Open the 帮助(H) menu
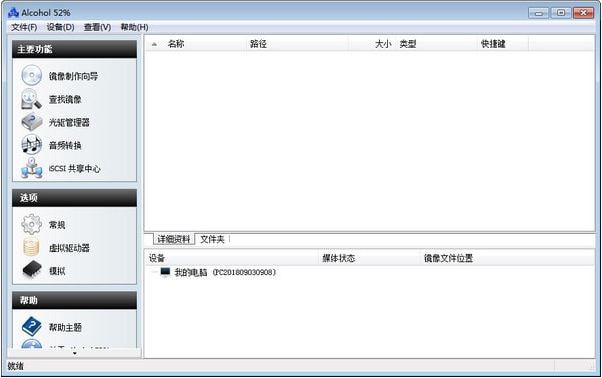 point(134,27)
